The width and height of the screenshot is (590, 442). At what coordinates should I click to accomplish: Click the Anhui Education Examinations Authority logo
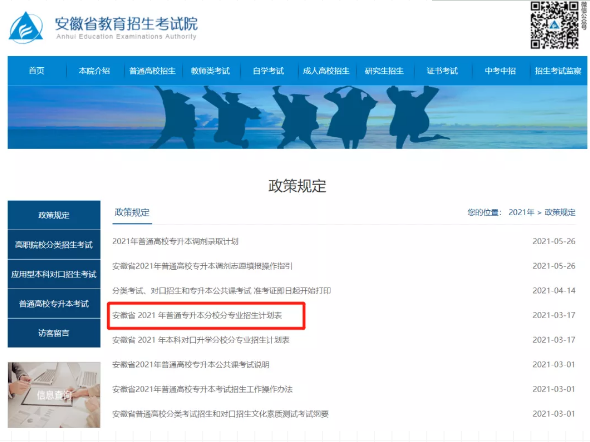[103, 27]
